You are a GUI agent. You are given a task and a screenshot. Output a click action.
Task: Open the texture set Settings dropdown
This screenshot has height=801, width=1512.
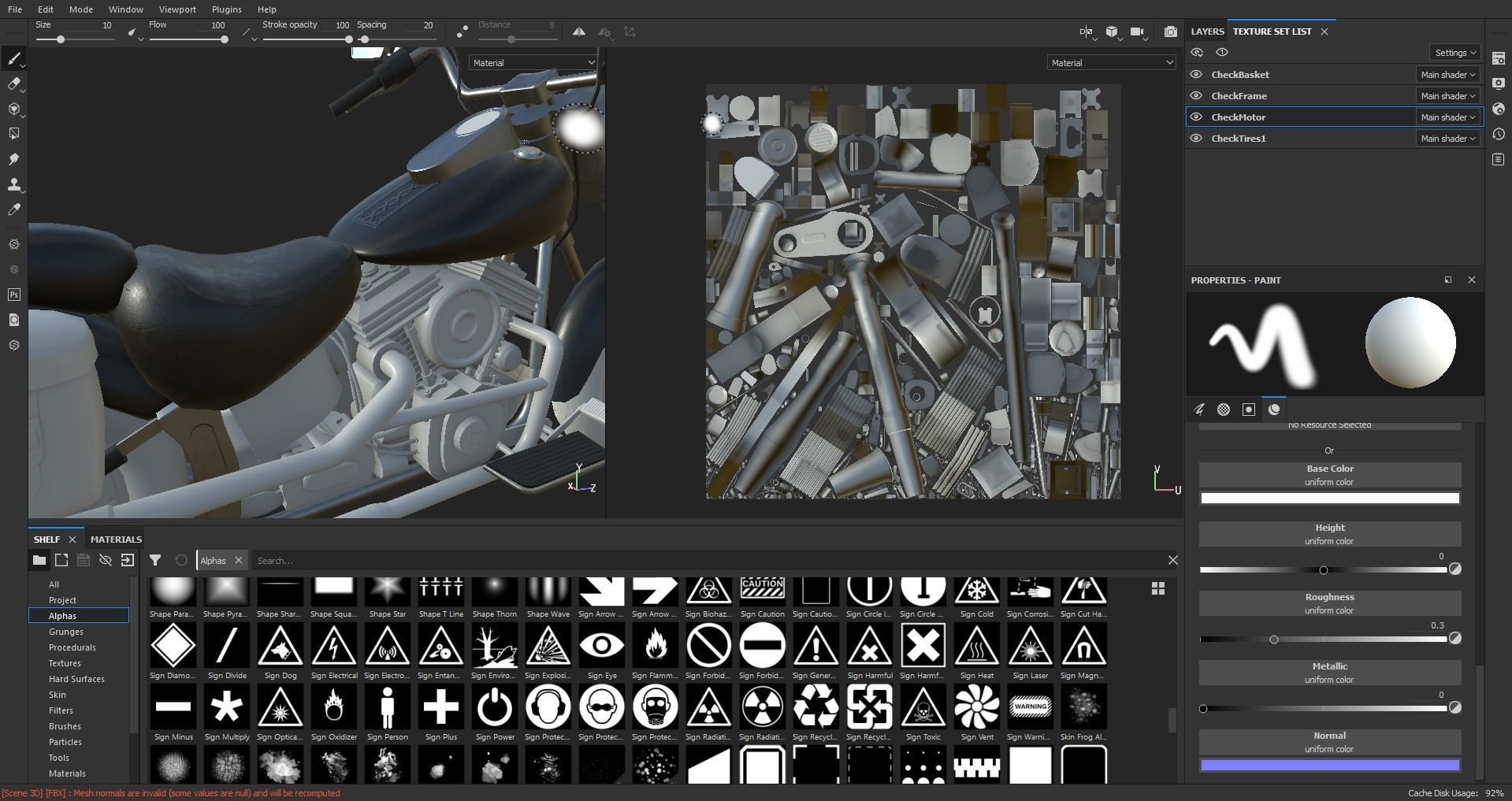point(1455,53)
